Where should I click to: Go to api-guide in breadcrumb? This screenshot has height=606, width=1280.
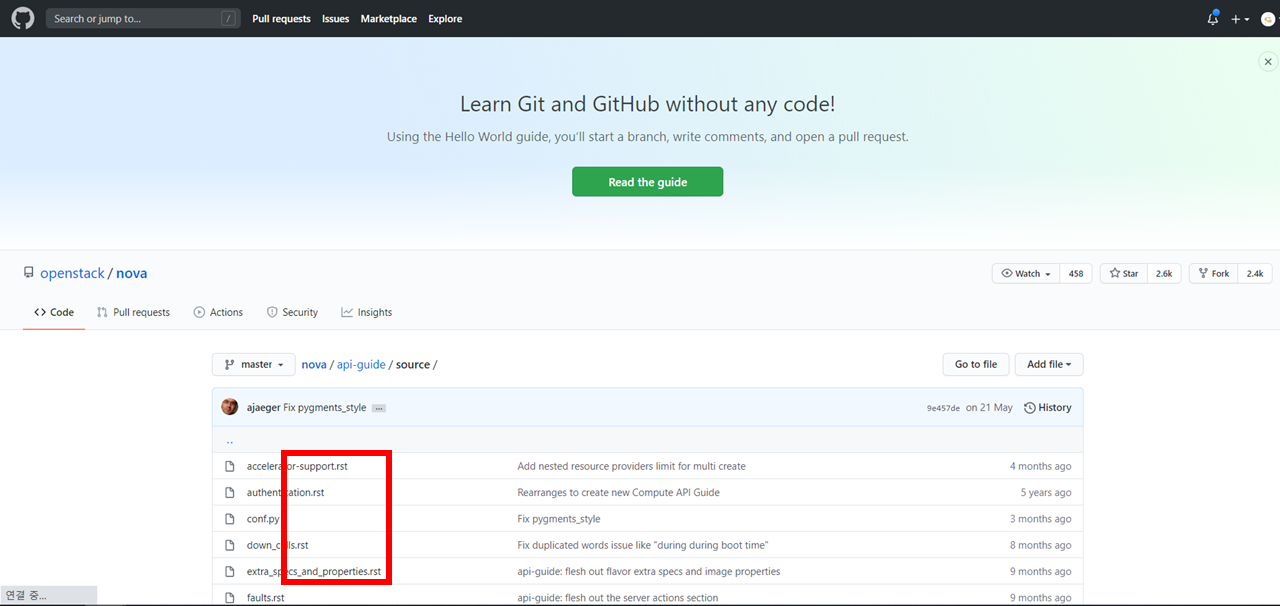coord(361,365)
